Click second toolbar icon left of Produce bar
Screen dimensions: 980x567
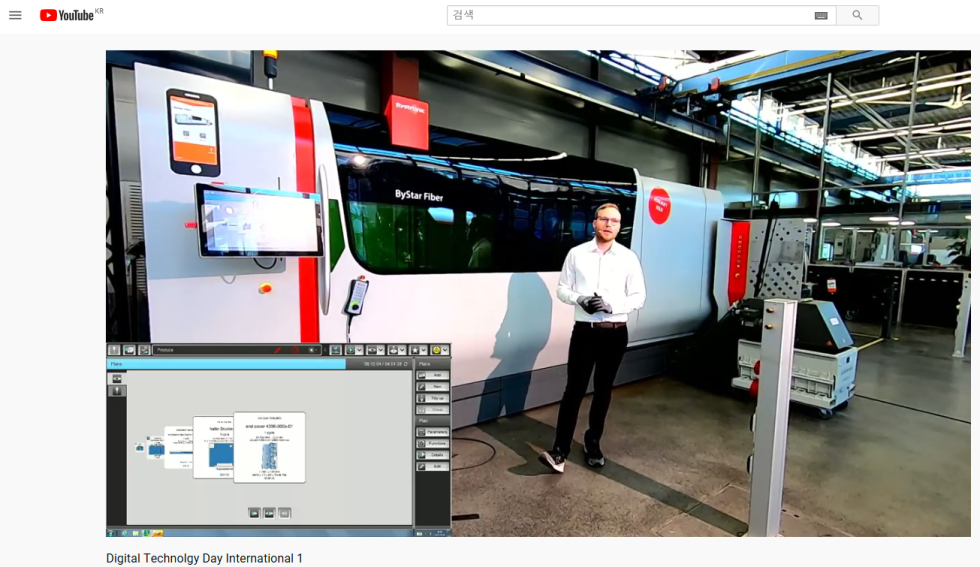[129, 350]
